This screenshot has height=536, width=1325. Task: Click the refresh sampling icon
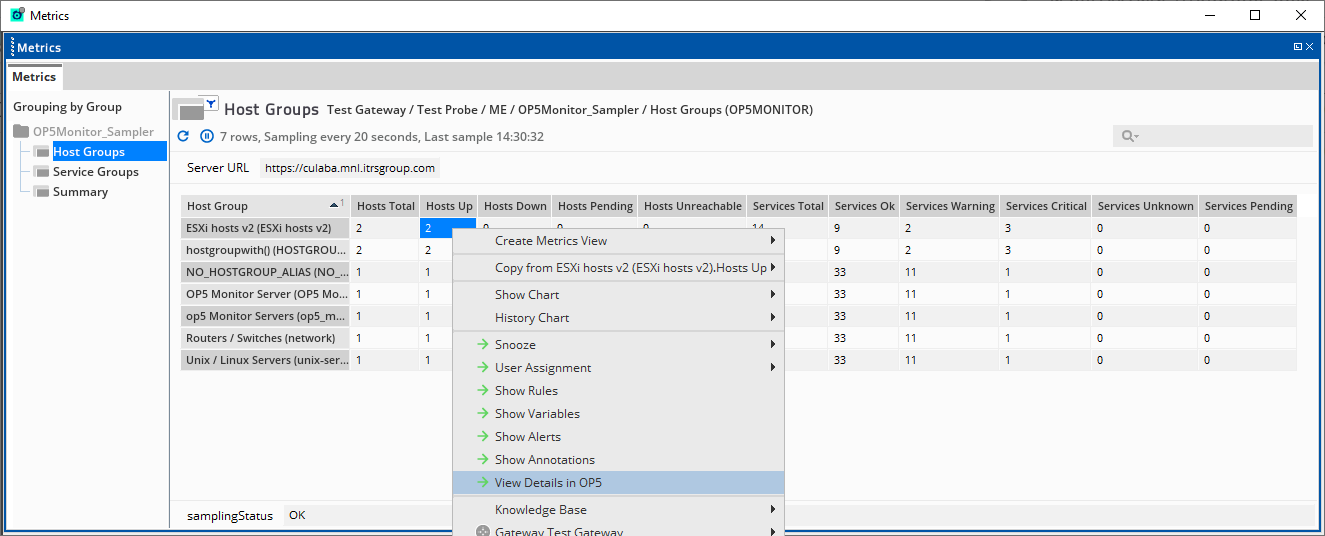(183, 136)
